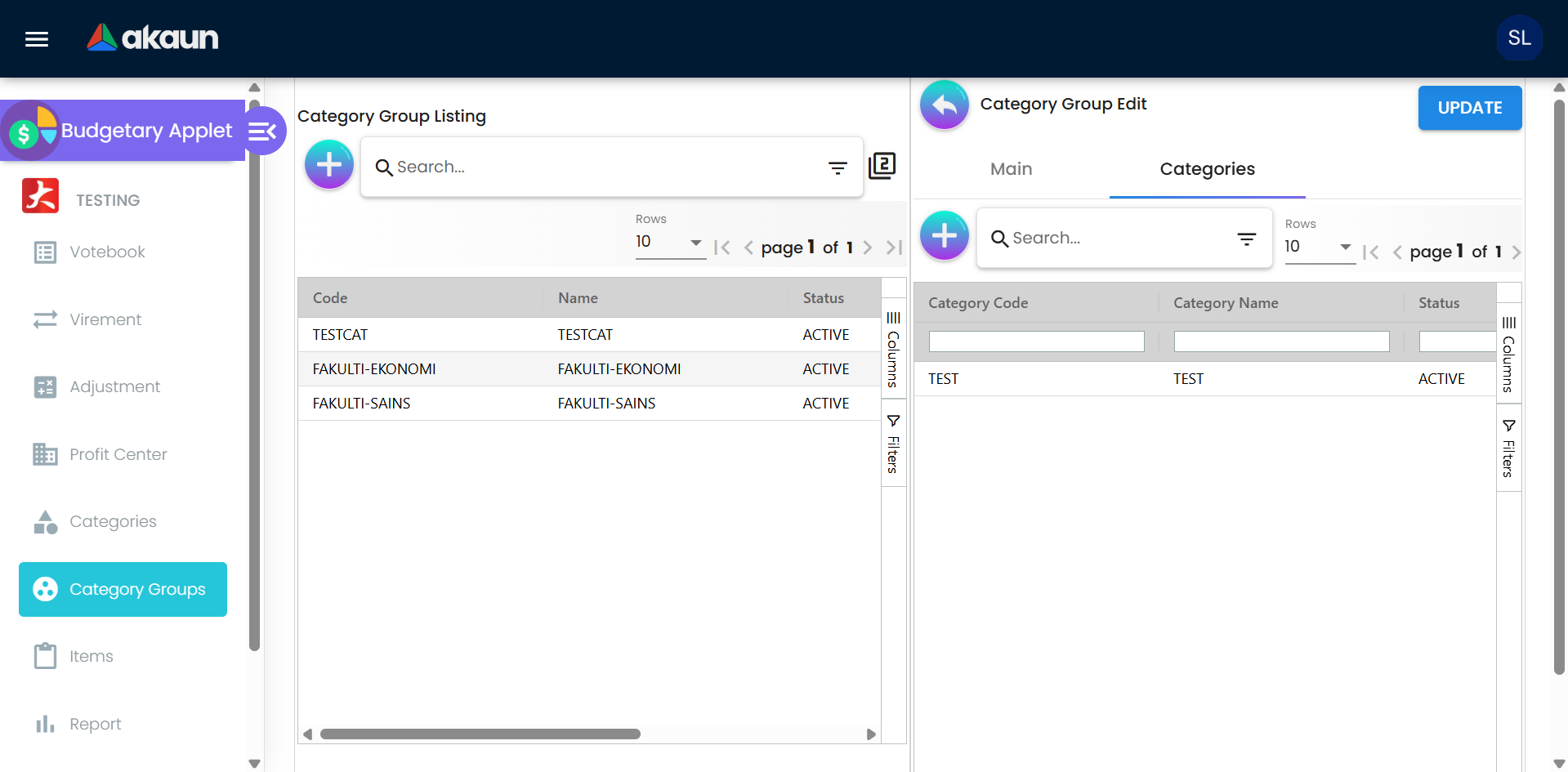The image size is (1568, 772).
Task: Click the listing grid horizontal scrollbar
Action: click(480, 734)
